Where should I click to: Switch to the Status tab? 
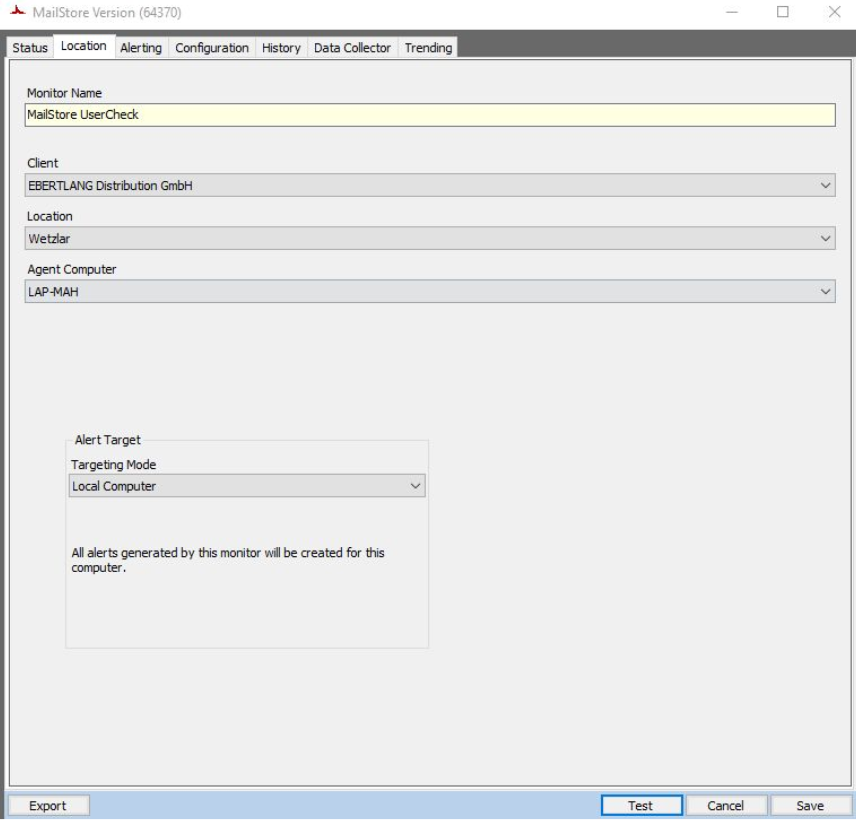click(30, 48)
